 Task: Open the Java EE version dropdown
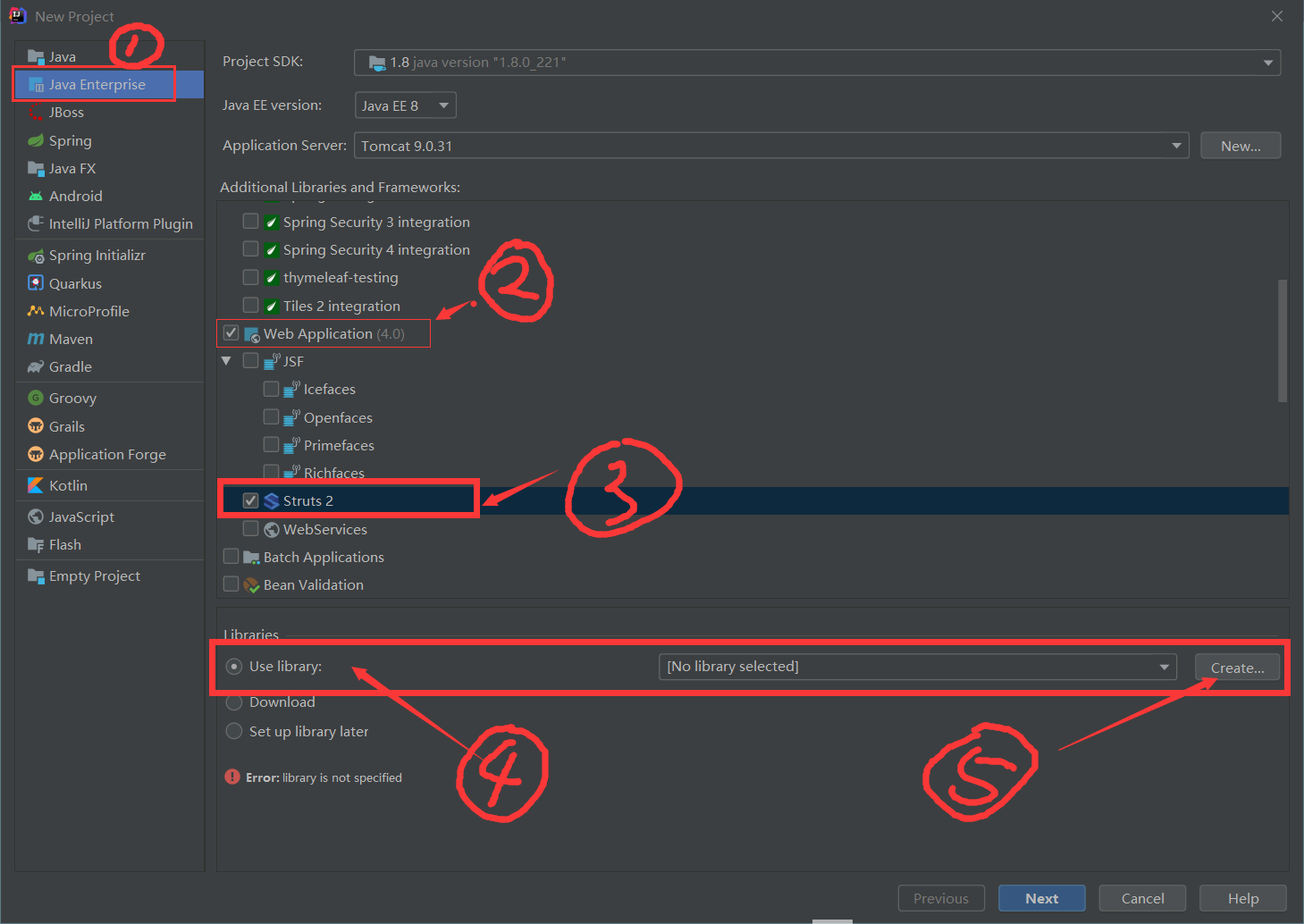(x=406, y=105)
